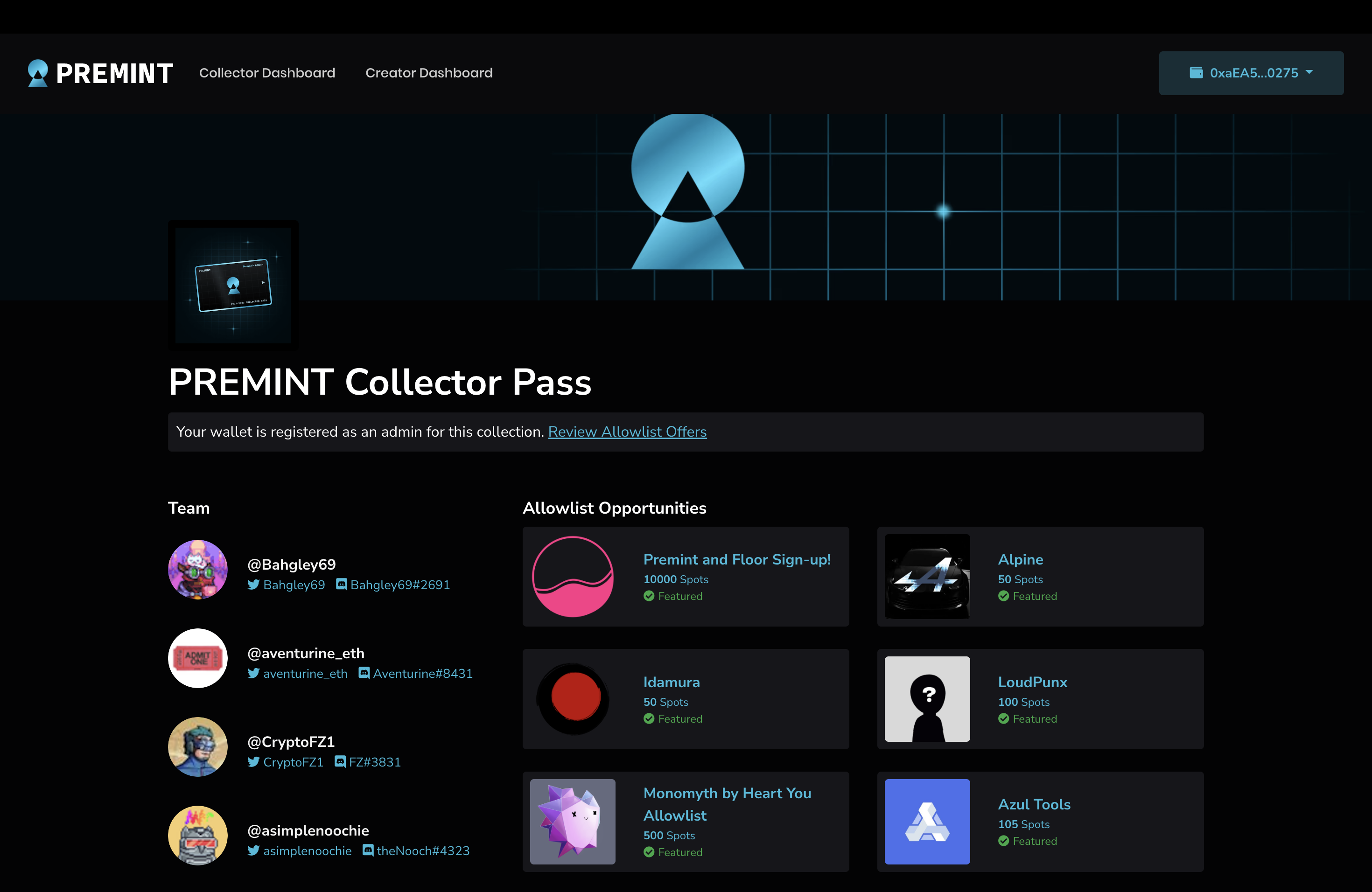Click the PREMINT logo icon
The height and width of the screenshot is (892, 1372).
click(x=38, y=73)
